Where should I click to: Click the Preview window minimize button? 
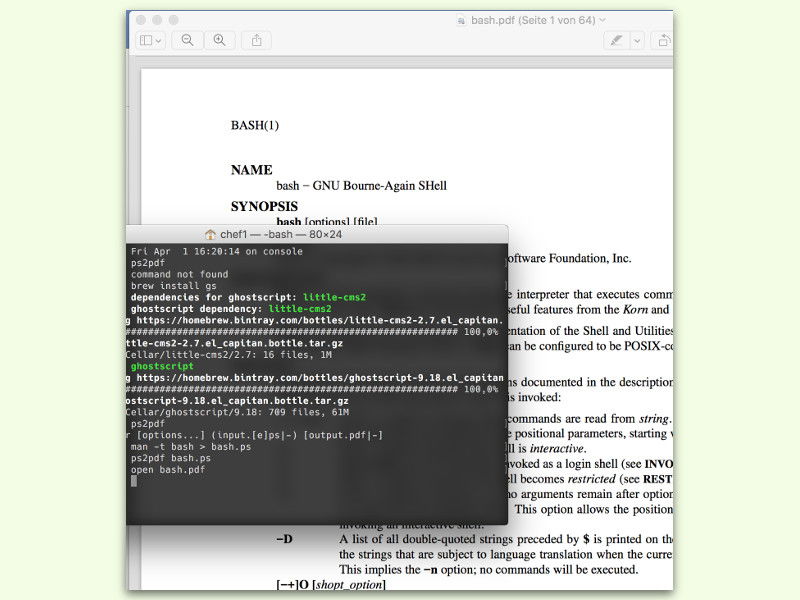tap(157, 20)
